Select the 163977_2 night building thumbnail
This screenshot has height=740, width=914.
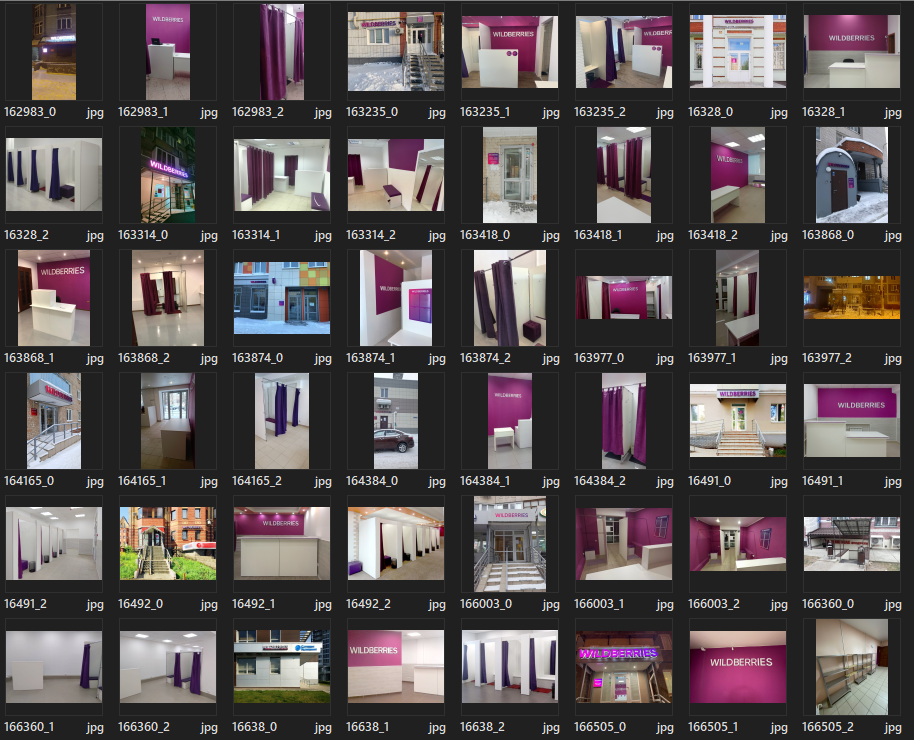(852, 298)
